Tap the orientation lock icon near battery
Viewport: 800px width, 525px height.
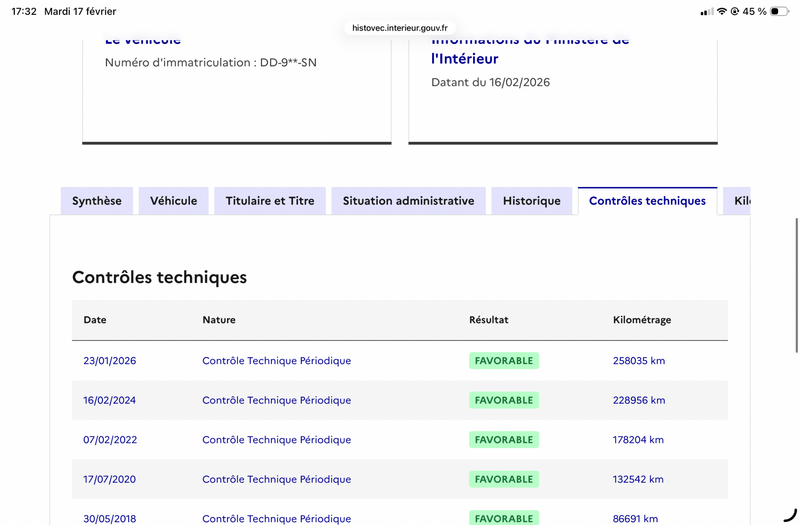pos(735,12)
